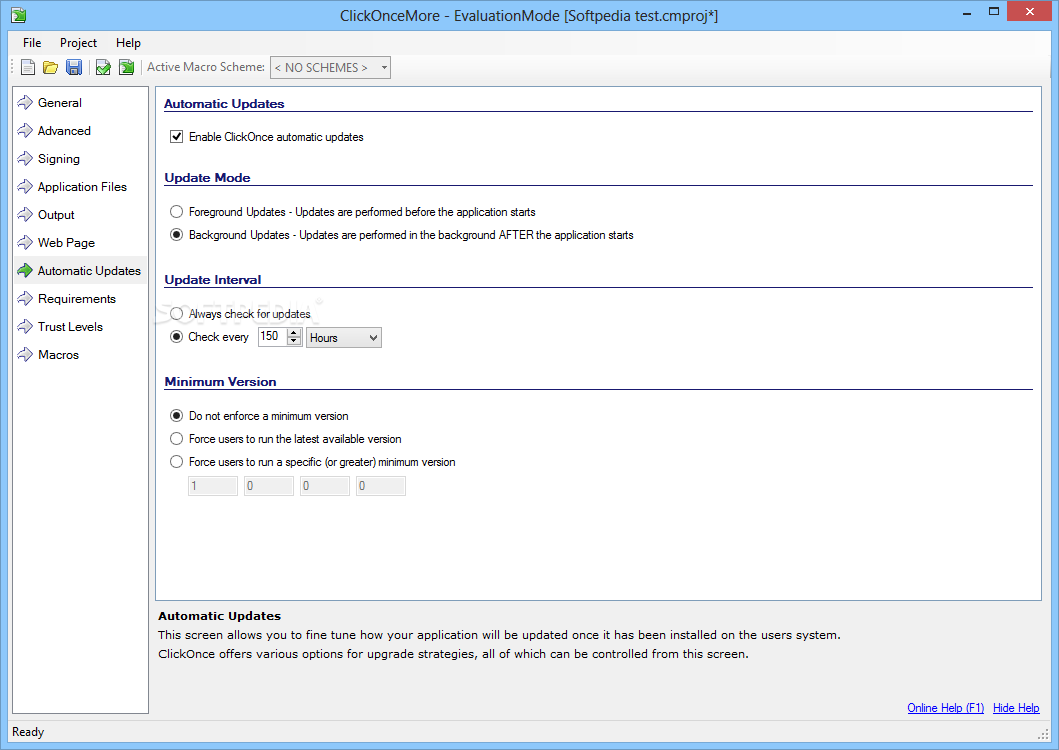The height and width of the screenshot is (750, 1059).
Task: Increase the check interval with up arrow
Action: point(294,333)
